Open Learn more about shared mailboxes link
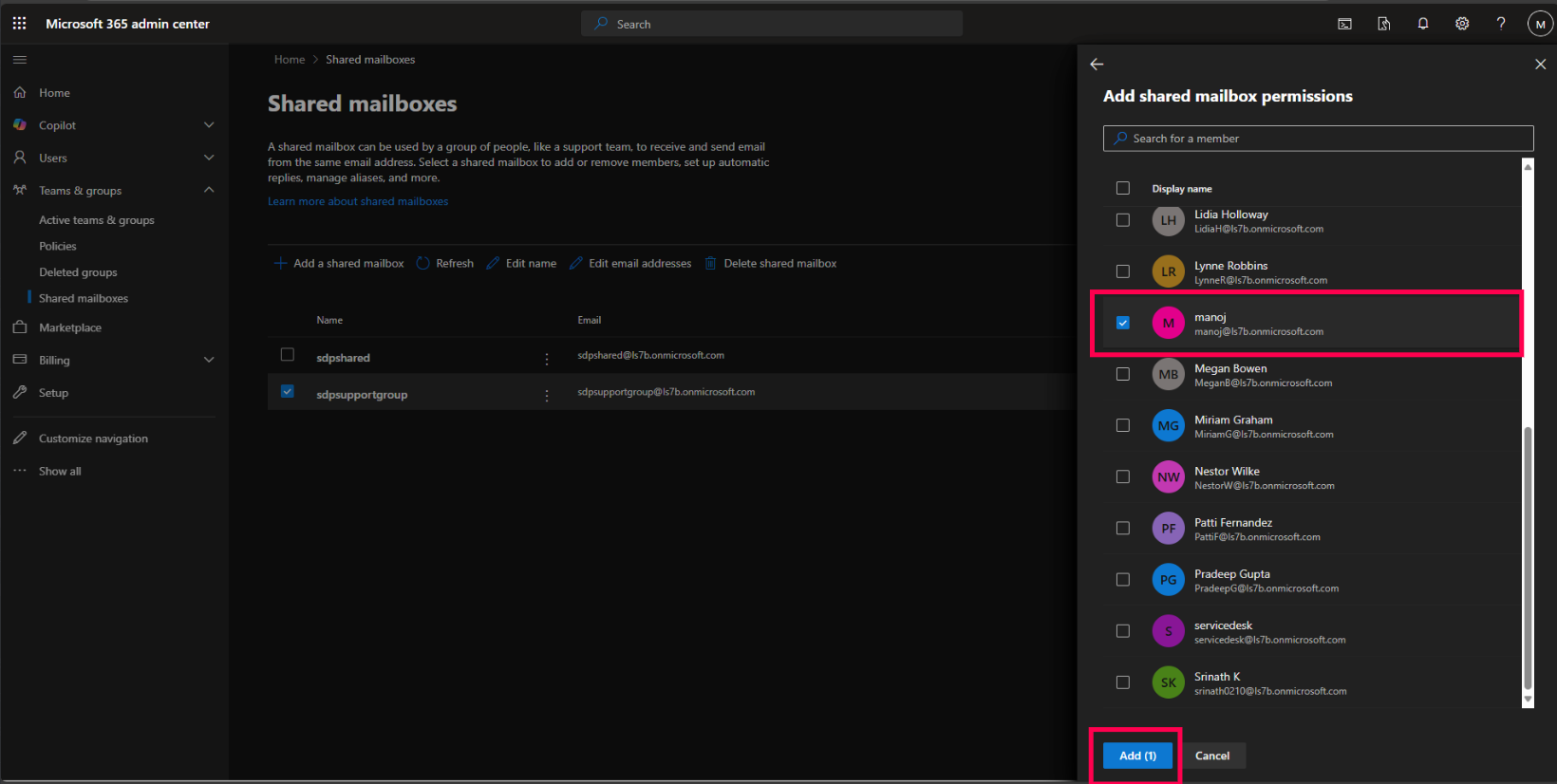This screenshot has height=784, width=1557. click(x=358, y=201)
